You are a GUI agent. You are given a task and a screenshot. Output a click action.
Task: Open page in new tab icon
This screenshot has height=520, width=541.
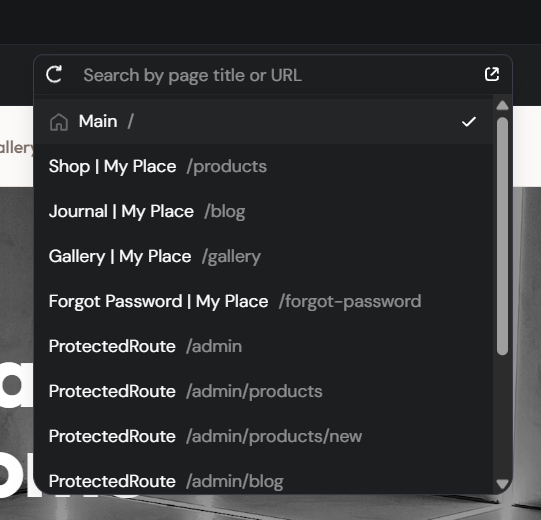point(492,74)
